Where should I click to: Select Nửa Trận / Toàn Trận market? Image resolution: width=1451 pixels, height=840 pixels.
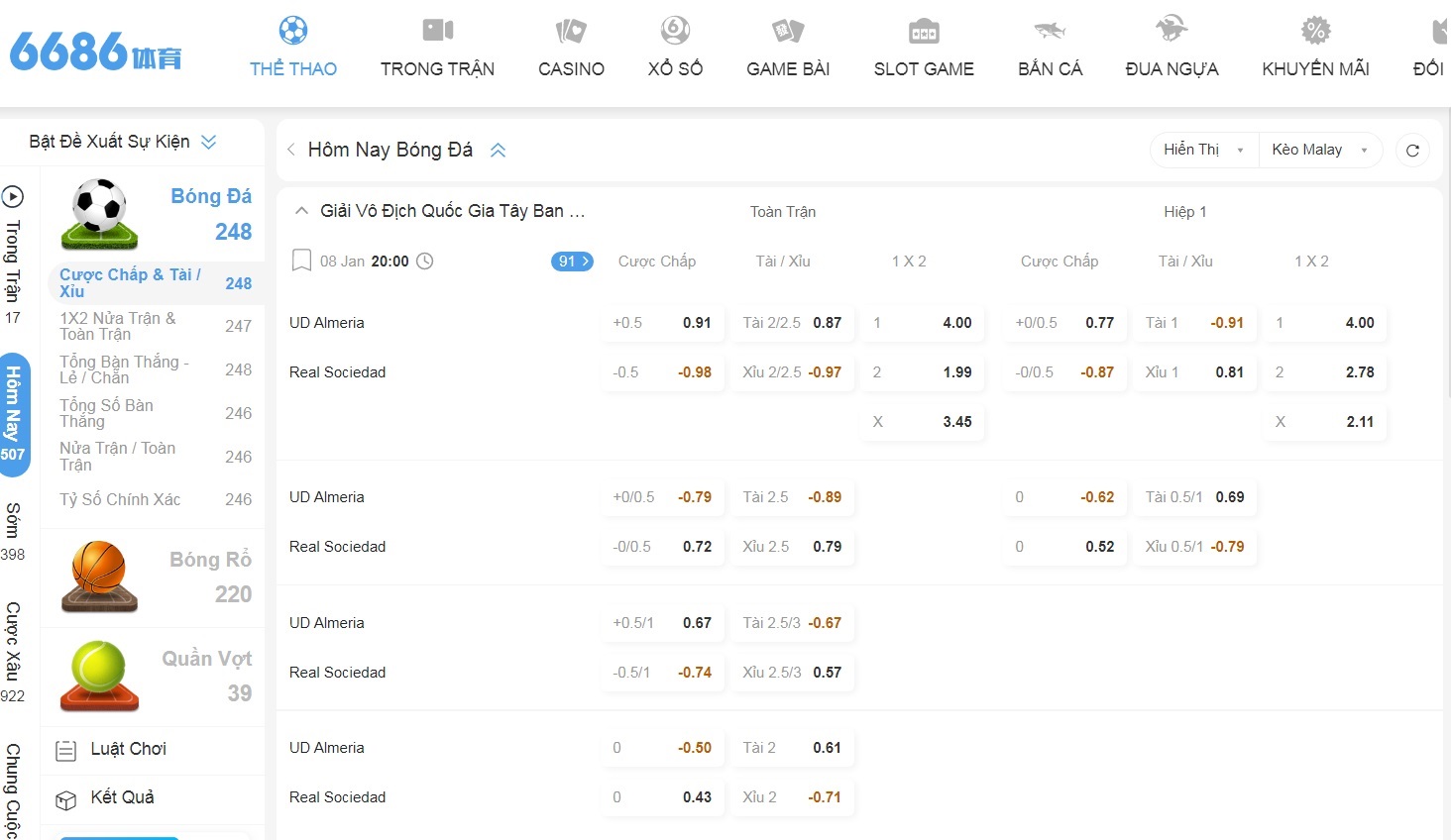pyautogui.click(x=156, y=457)
